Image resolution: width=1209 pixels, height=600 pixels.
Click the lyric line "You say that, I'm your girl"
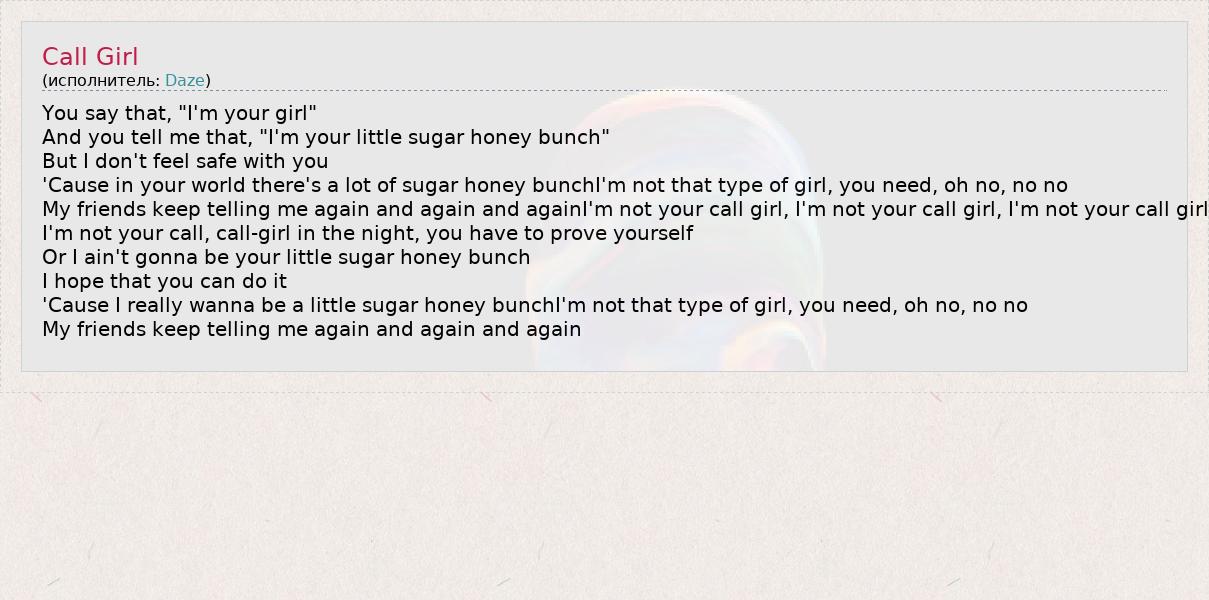[x=179, y=113]
